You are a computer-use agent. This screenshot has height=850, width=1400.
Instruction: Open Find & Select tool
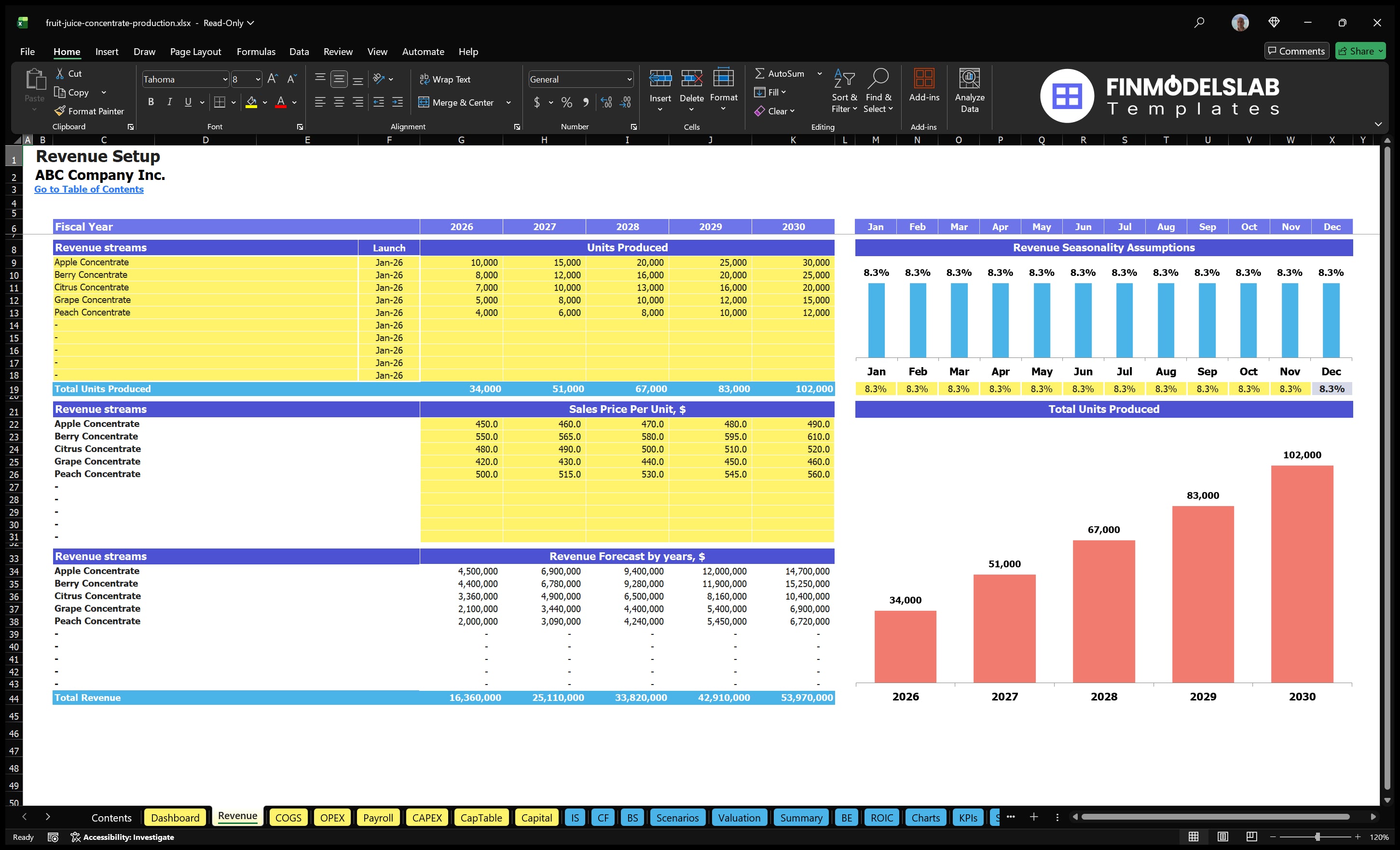(878, 91)
